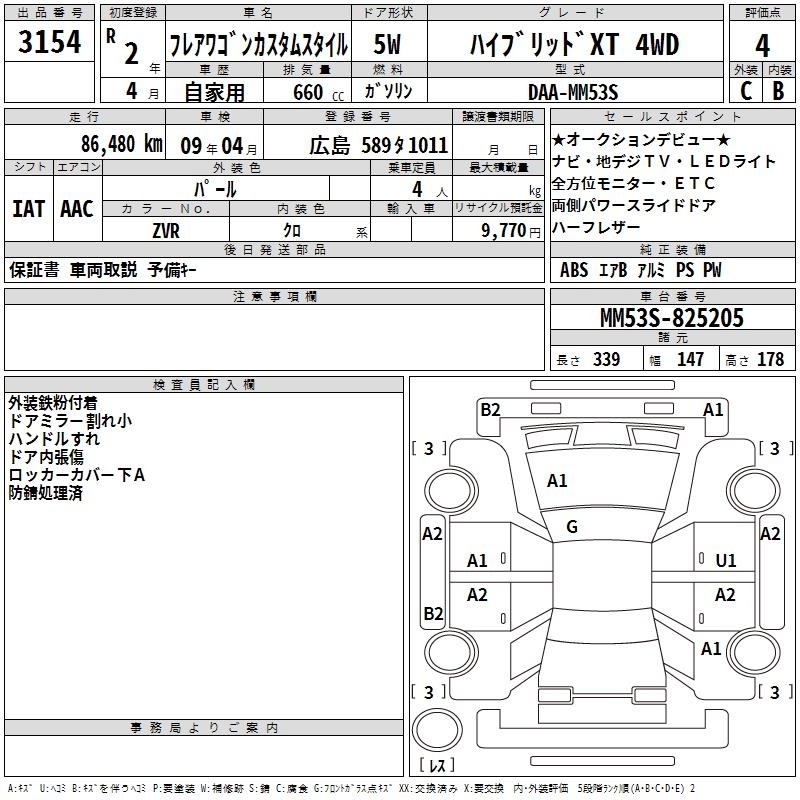Click the registration number 広島 589タ1011
The image size is (800, 800).
pos(378,145)
